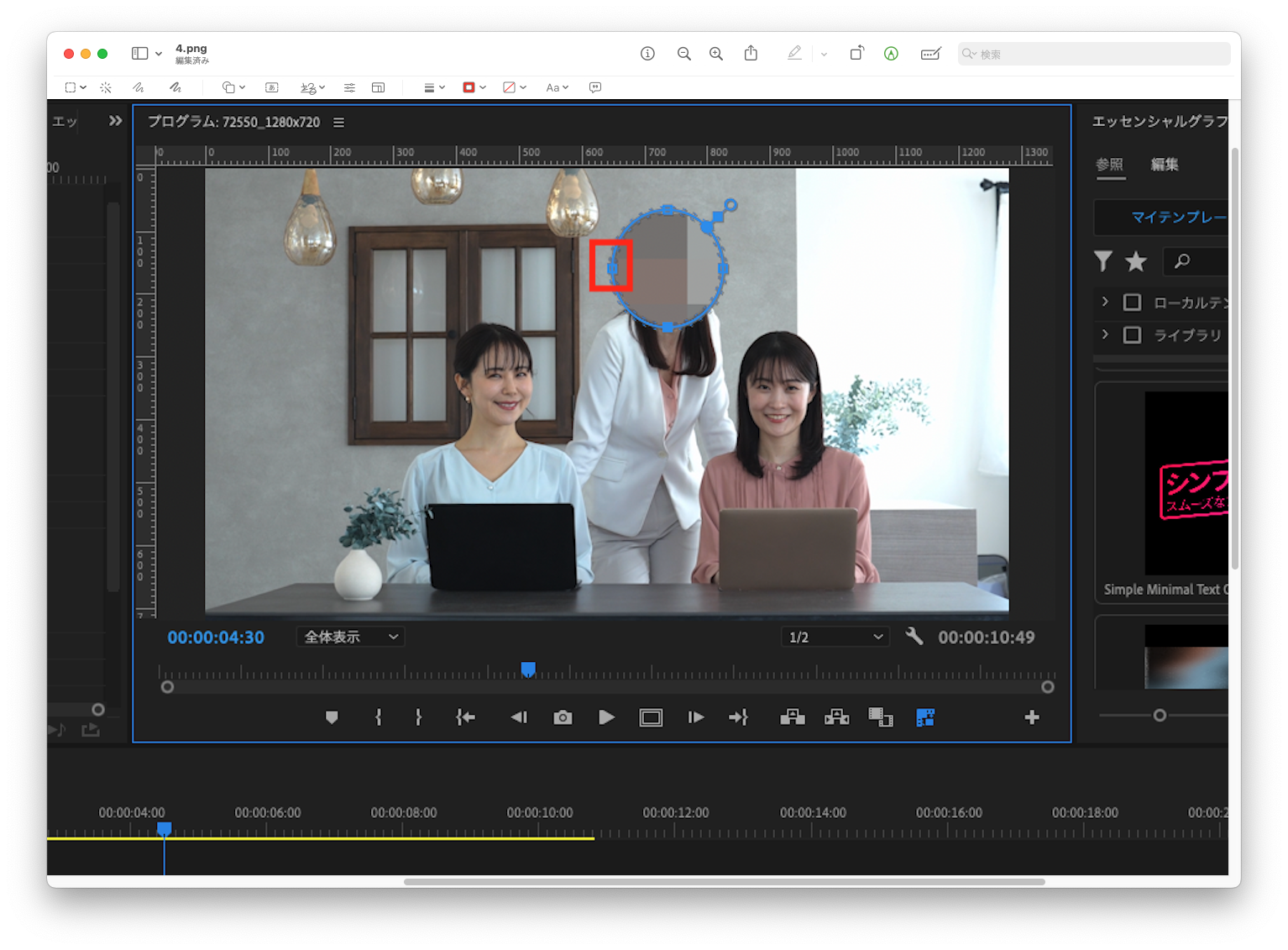Click the Step Forward frame icon
Screen dimensions: 1288x950
(695, 717)
